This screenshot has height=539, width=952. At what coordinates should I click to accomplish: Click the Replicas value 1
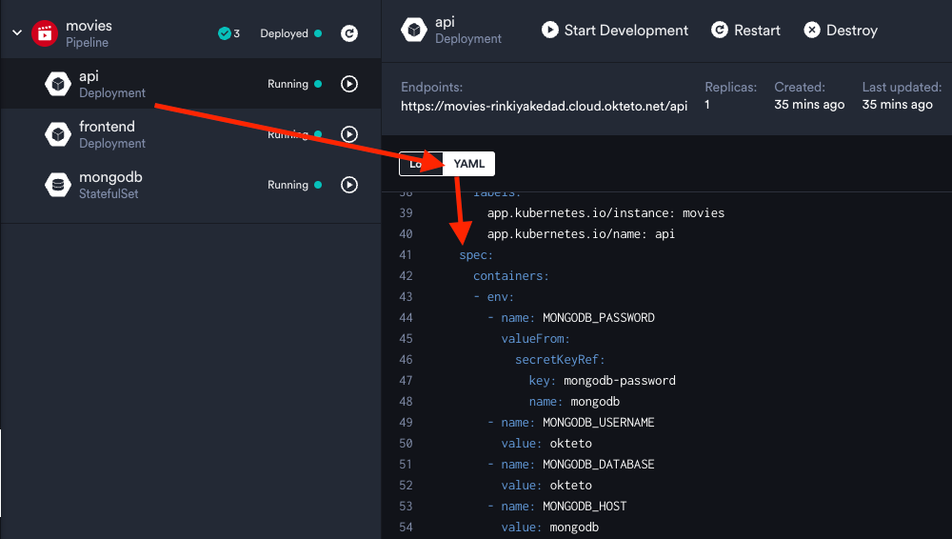pos(707,104)
